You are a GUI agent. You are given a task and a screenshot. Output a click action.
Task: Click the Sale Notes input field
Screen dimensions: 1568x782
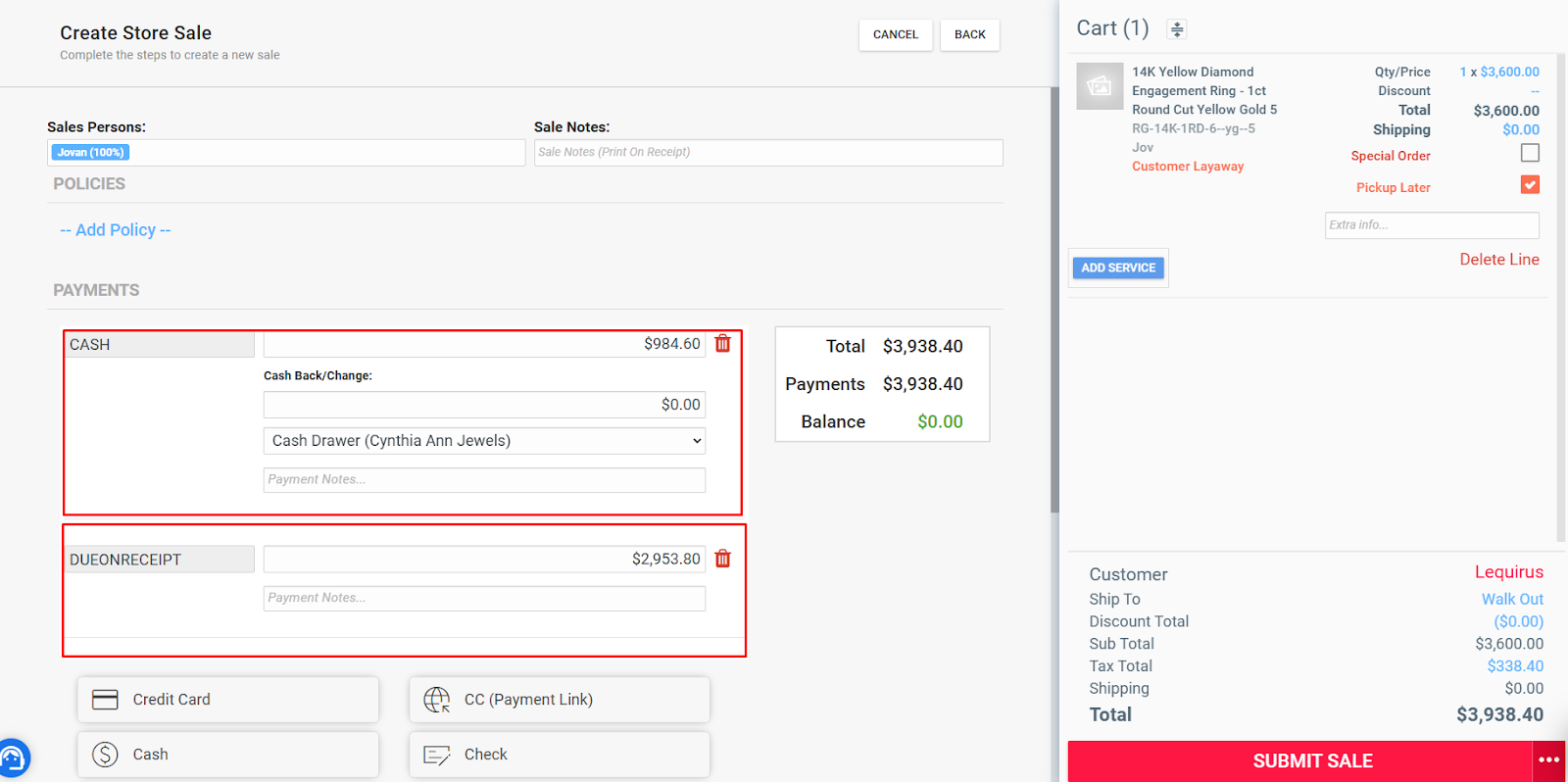[768, 152]
